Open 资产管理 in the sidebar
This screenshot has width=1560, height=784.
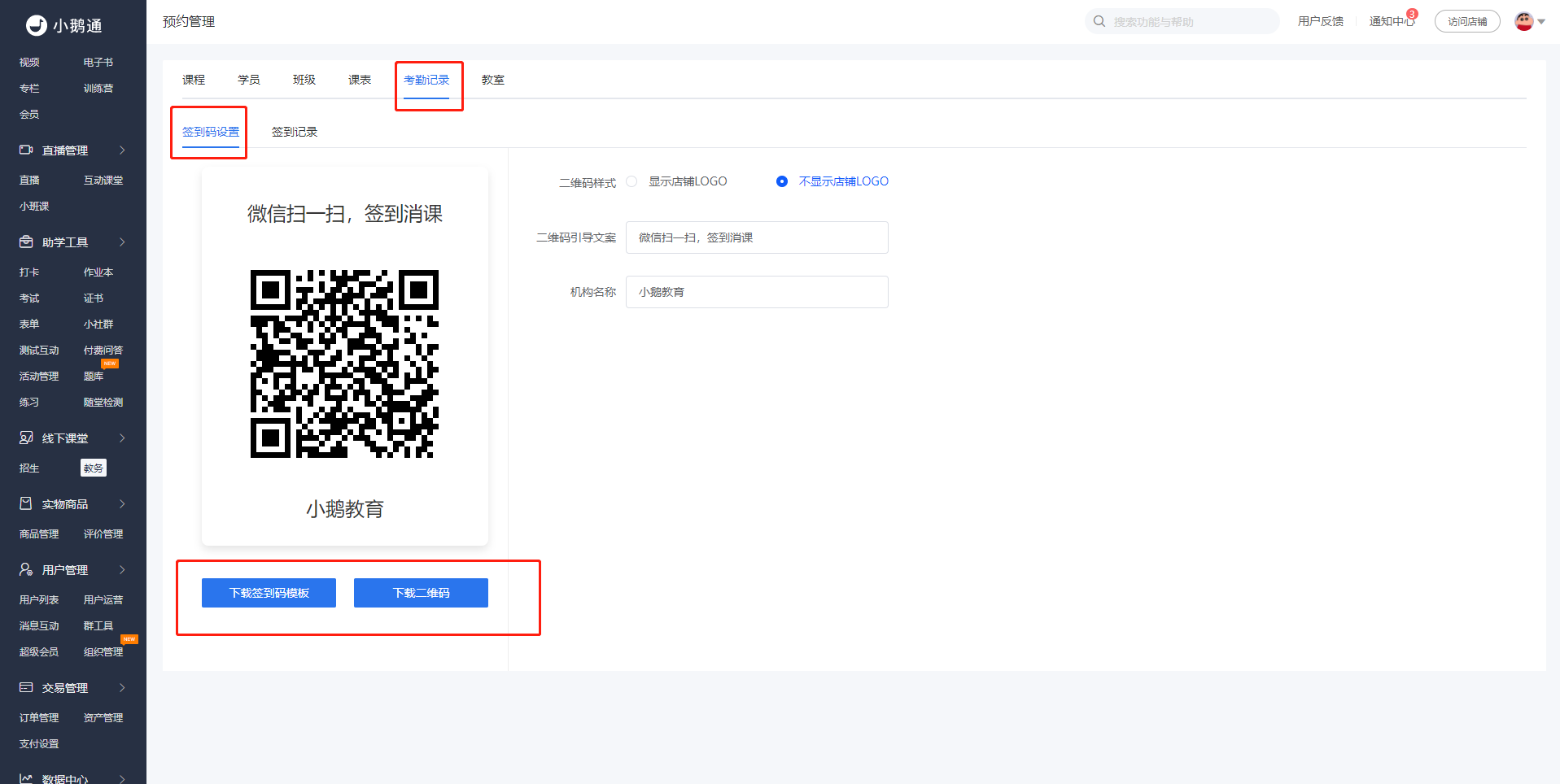[x=103, y=718]
